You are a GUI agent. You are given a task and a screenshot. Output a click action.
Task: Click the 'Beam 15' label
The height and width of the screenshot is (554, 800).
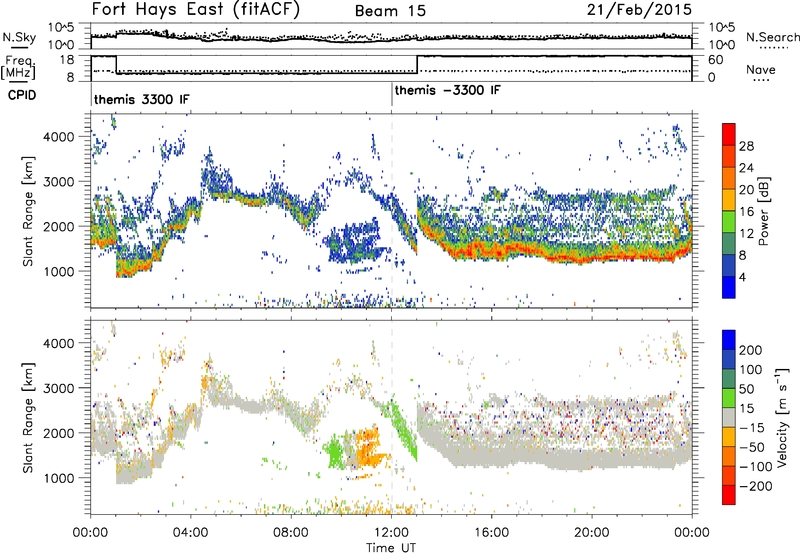point(390,11)
